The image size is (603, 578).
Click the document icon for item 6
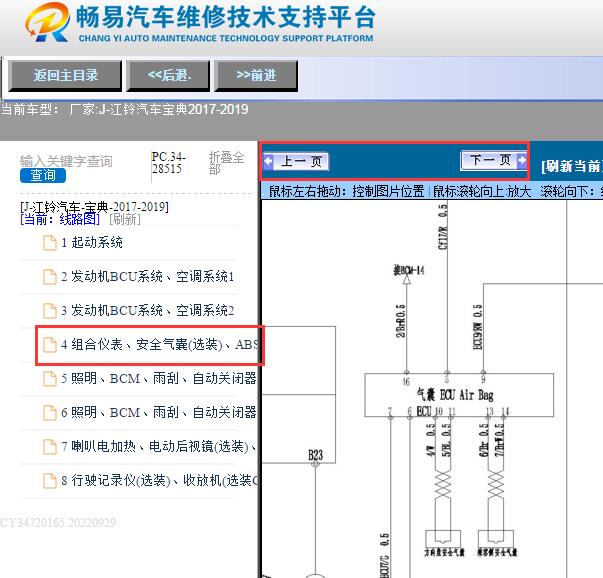point(50,413)
